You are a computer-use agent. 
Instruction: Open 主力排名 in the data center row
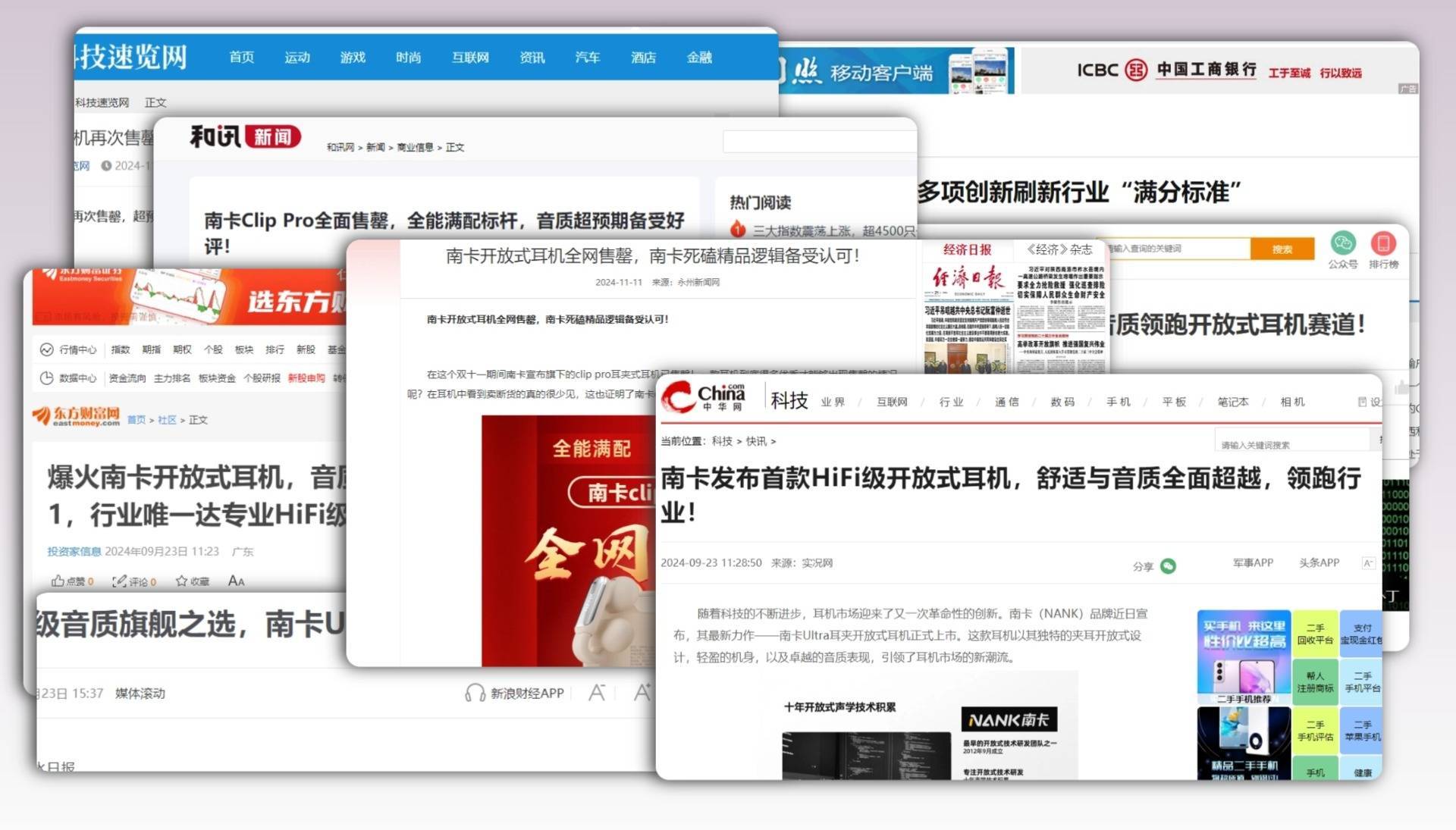(x=171, y=377)
